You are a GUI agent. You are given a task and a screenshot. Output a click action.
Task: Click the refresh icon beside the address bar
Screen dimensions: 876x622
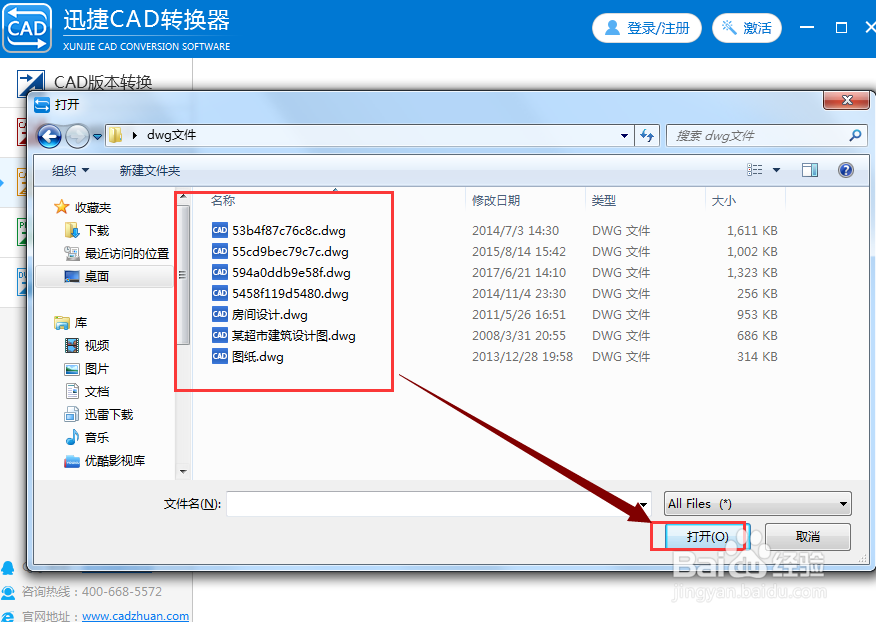647,134
